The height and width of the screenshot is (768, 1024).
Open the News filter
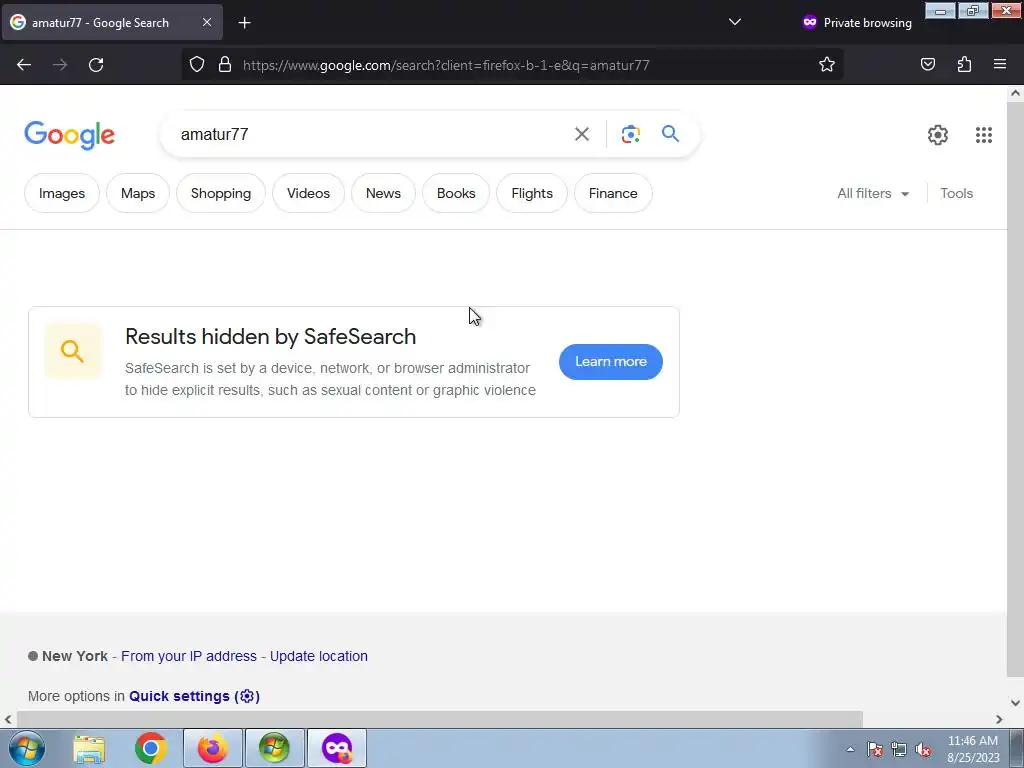[383, 193]
